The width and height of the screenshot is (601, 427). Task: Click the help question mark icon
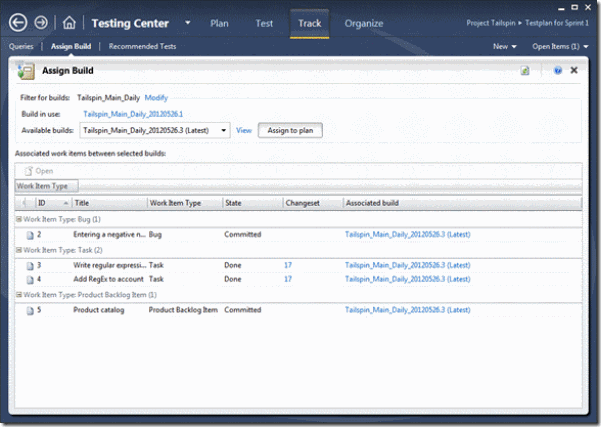(557, 71)
